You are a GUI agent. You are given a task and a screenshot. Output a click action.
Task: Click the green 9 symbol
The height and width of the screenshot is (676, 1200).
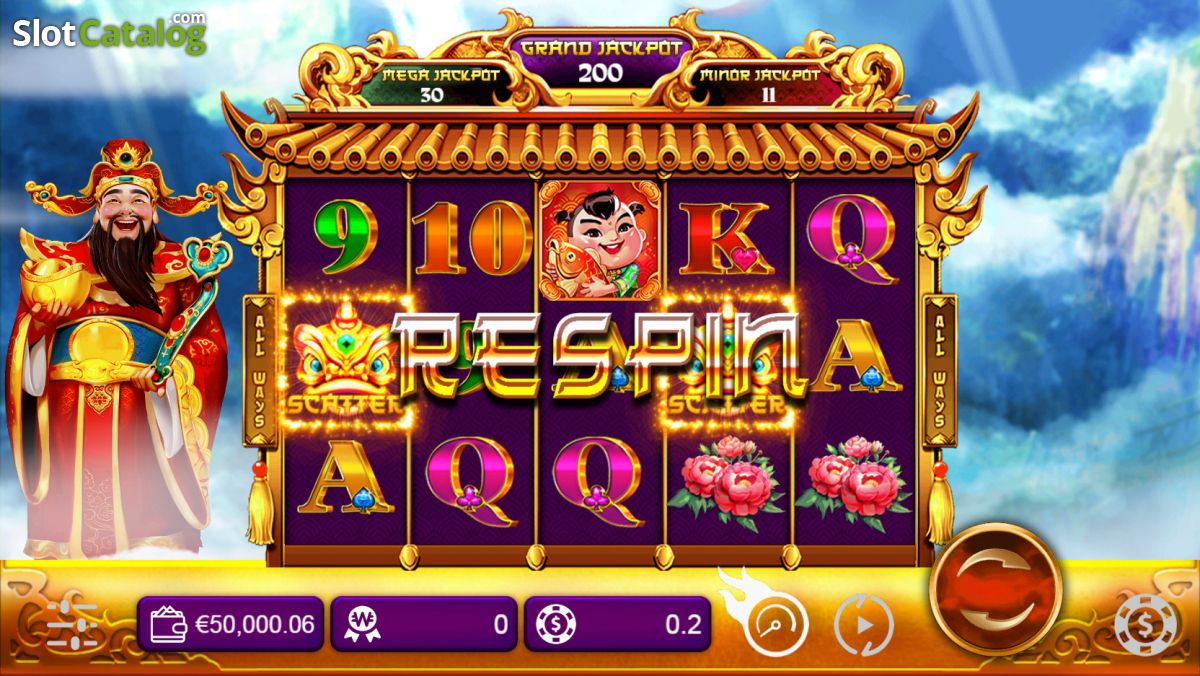346,240
